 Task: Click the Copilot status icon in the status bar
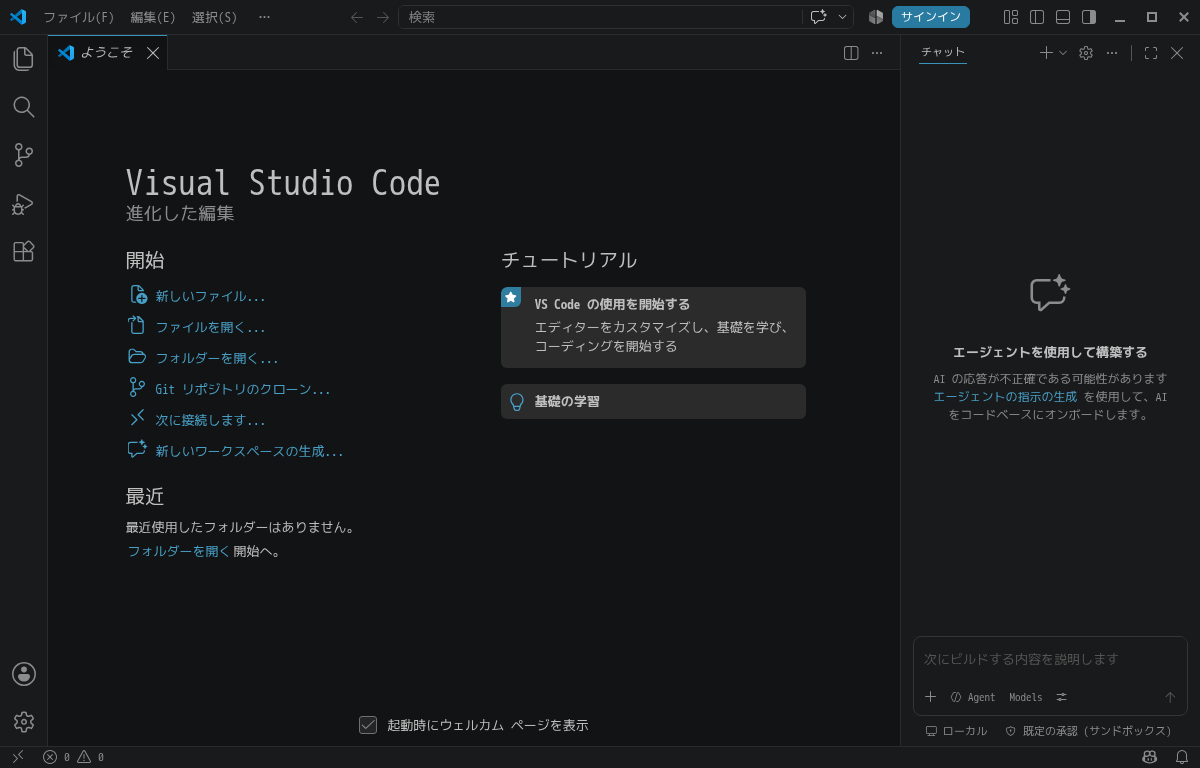(1150, 757)
